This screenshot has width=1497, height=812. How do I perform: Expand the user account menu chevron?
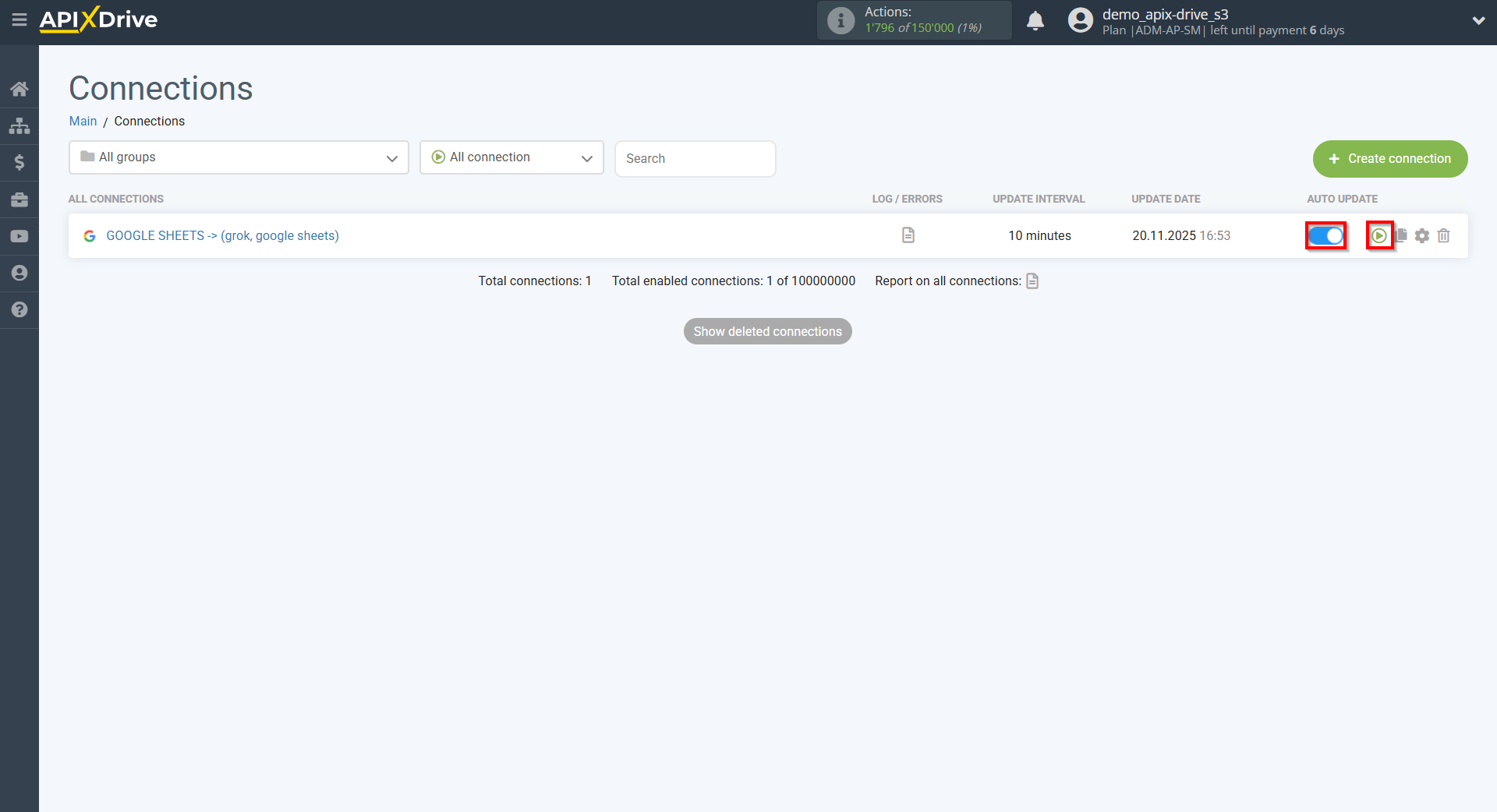tap(1478, 21)
